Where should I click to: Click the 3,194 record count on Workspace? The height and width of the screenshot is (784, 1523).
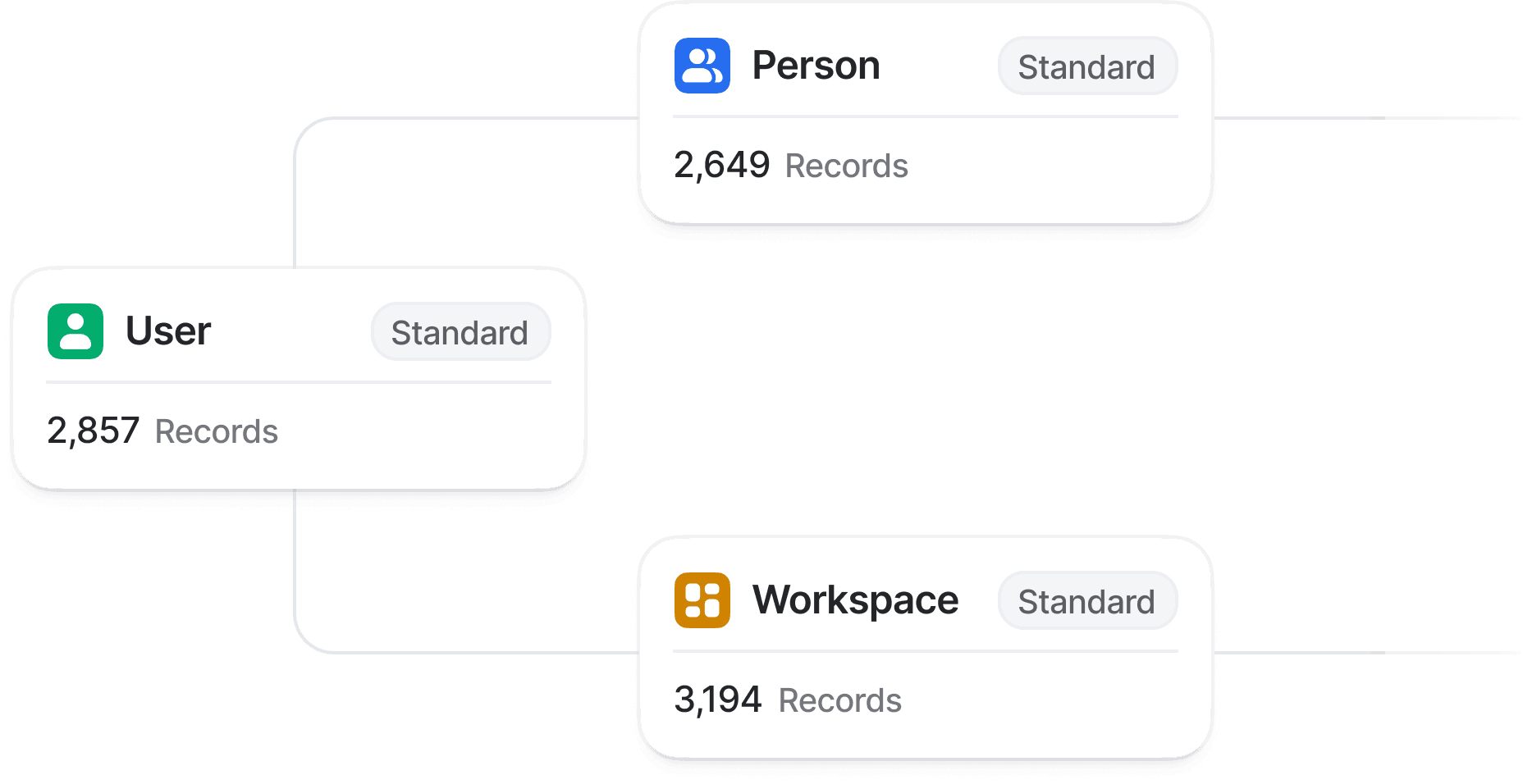click(717, 700)
